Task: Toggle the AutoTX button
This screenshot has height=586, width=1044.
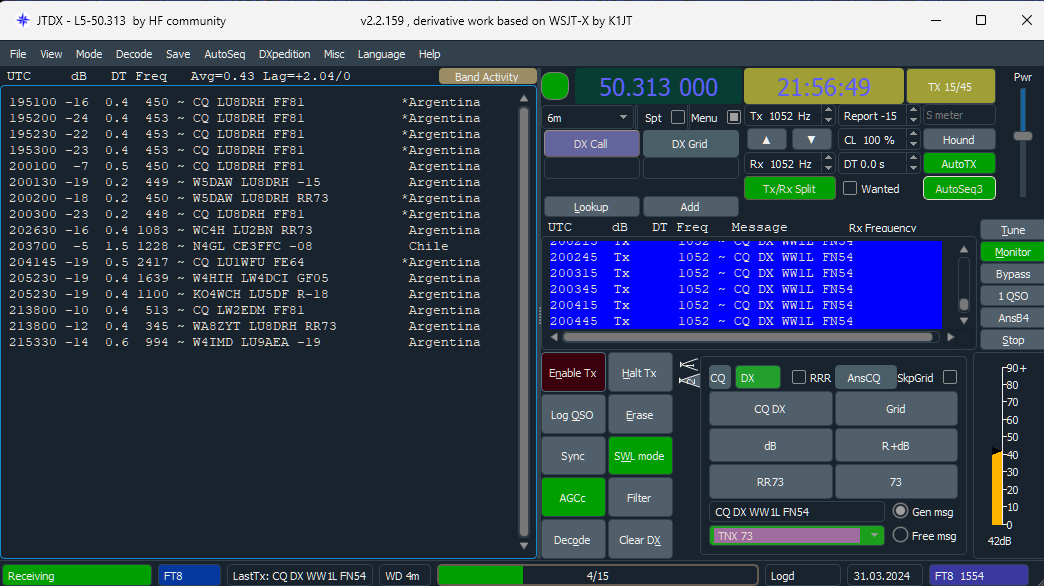Action: (x=959, y=164)
